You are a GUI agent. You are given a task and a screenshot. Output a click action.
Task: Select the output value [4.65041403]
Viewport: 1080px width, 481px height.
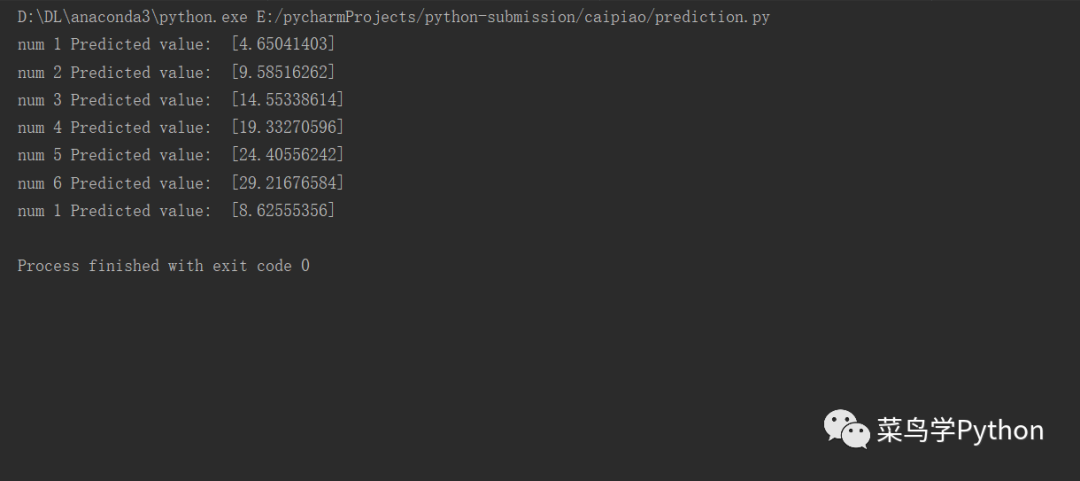[283, 45]
